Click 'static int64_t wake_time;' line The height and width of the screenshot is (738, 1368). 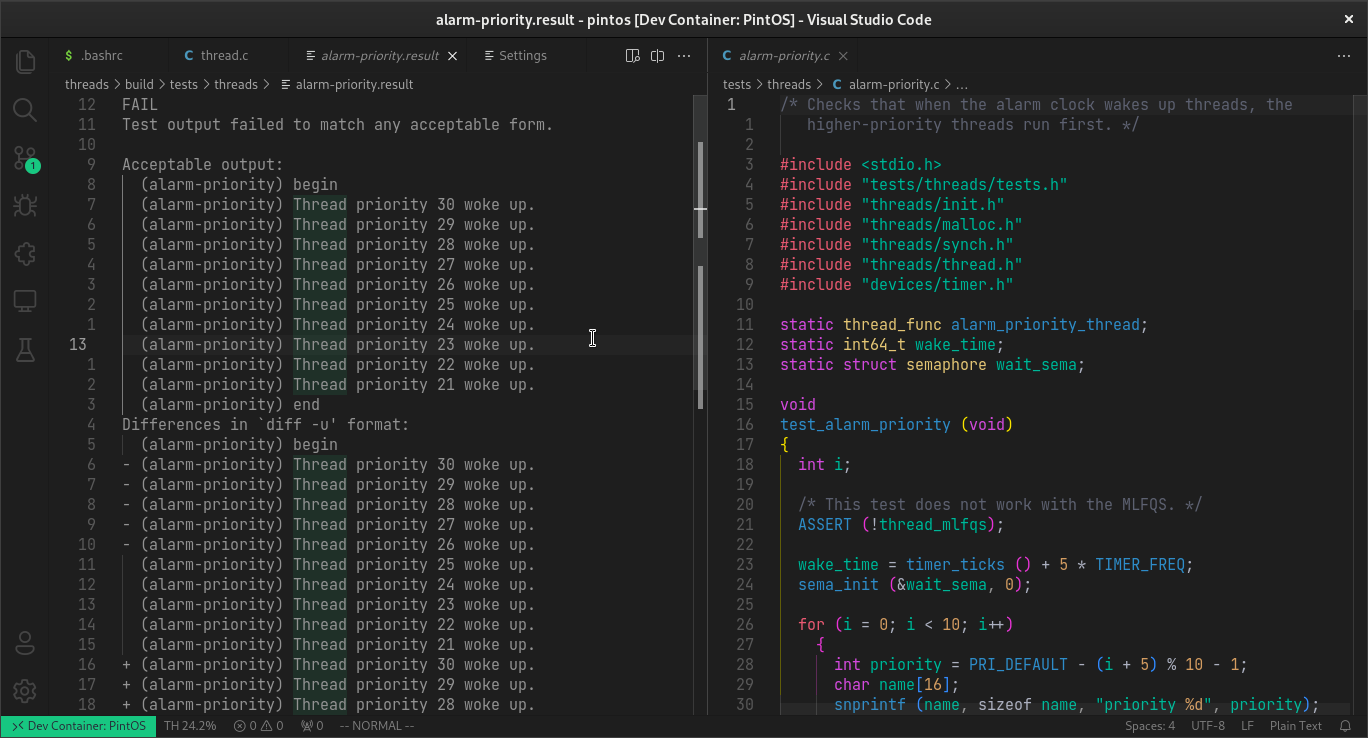pyautogui.click(x=892, y=345)
